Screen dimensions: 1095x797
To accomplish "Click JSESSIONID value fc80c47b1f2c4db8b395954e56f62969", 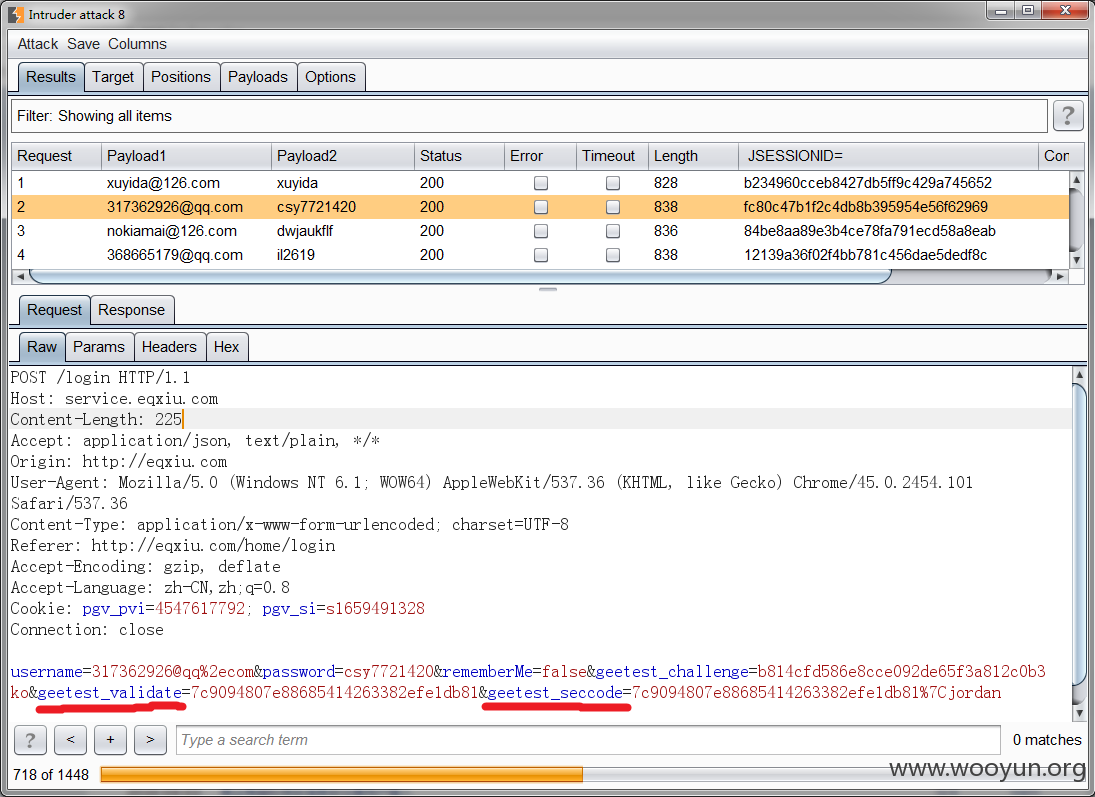I will 865,207.
